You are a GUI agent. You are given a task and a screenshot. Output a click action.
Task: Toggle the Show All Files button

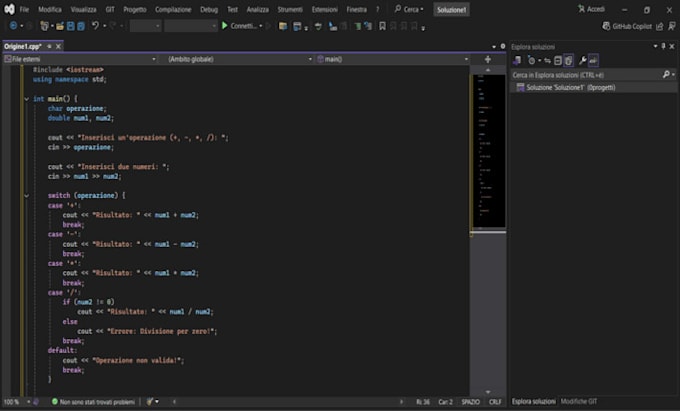pos(568,61)
